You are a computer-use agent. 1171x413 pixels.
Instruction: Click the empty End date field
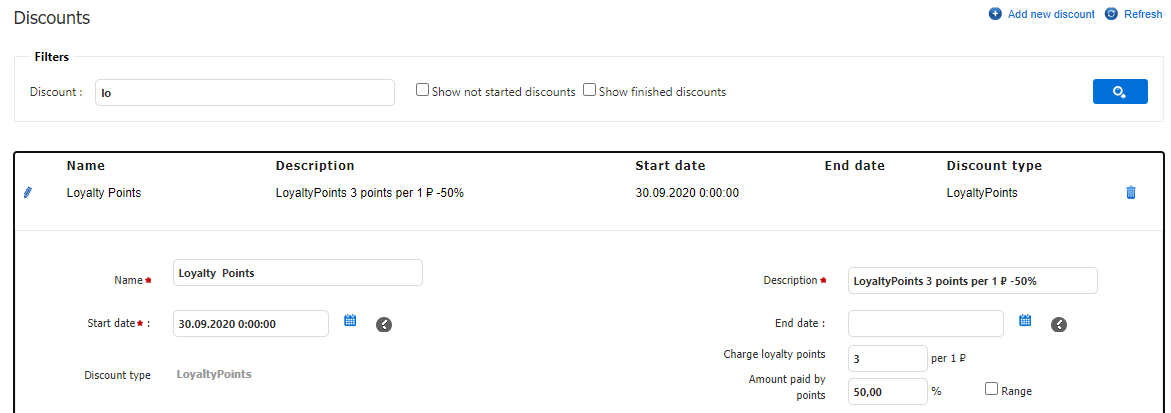point(925,324)
